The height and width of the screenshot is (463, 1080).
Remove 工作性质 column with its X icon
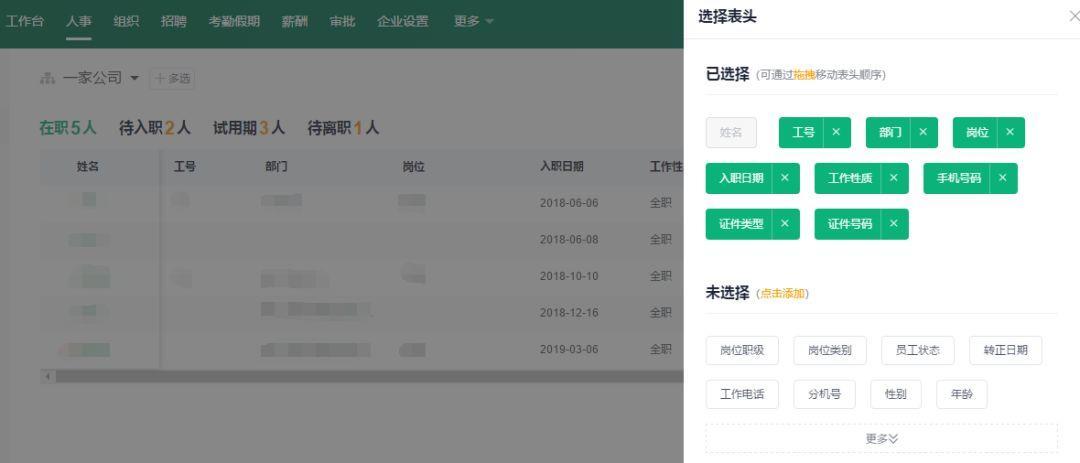tap(893, 178)
